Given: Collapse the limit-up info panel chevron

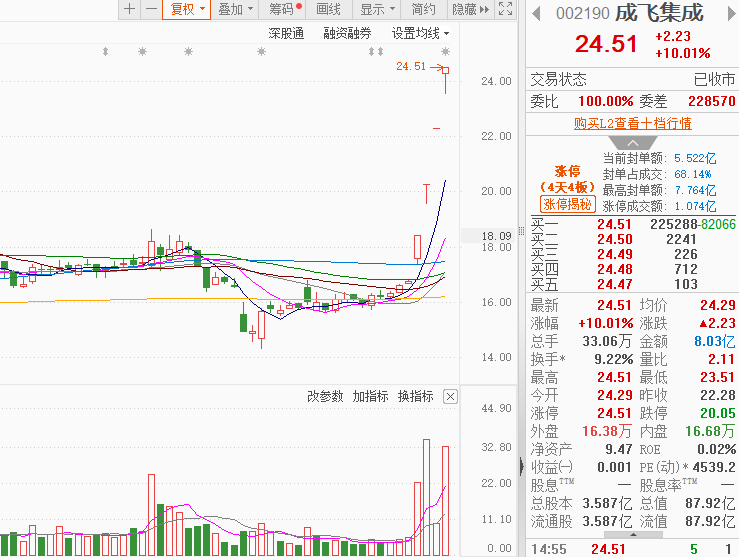Looking at the screenshot, I should pos(632,143).
